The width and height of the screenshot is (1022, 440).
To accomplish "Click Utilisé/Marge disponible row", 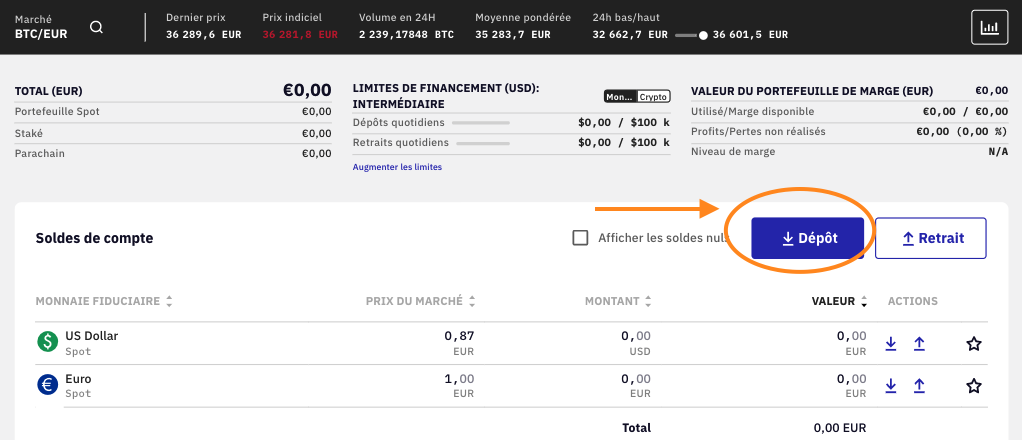I will point(849,112).
